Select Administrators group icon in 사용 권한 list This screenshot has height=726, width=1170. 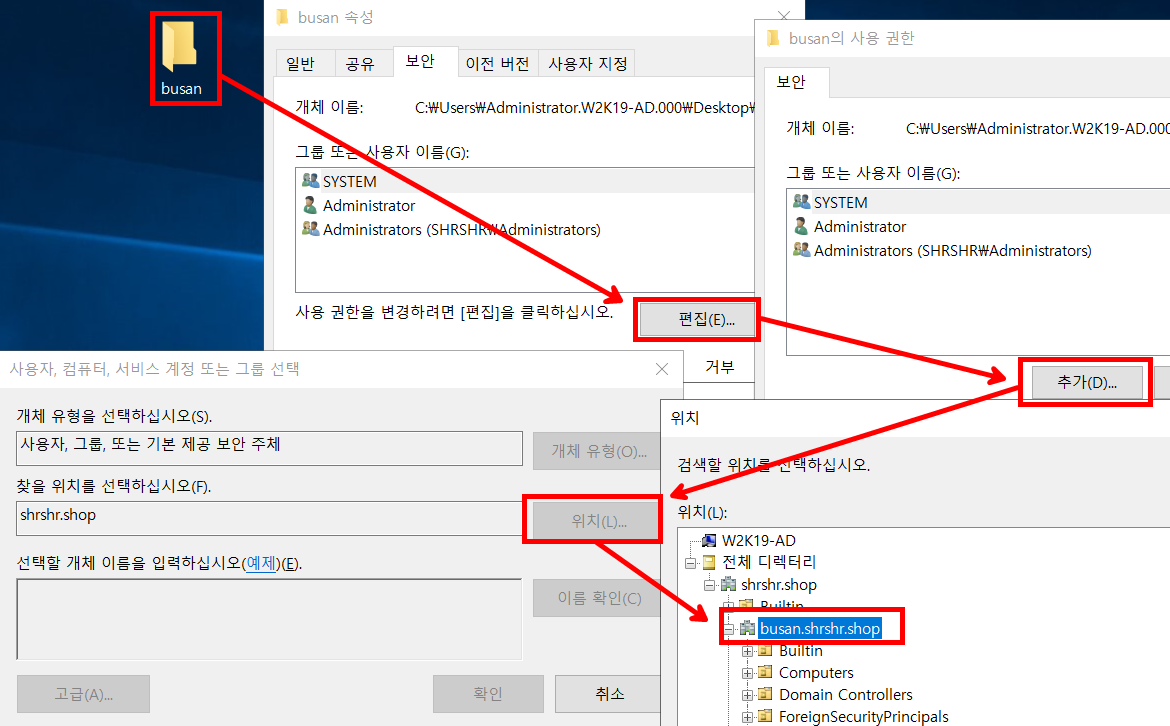[801, 249]
